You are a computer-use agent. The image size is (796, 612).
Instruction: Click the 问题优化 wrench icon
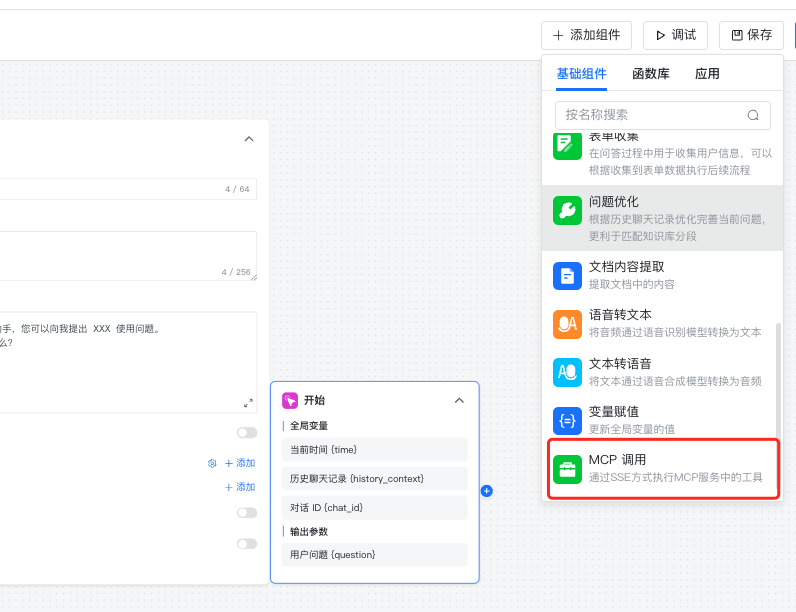click(x=567, y=210)
